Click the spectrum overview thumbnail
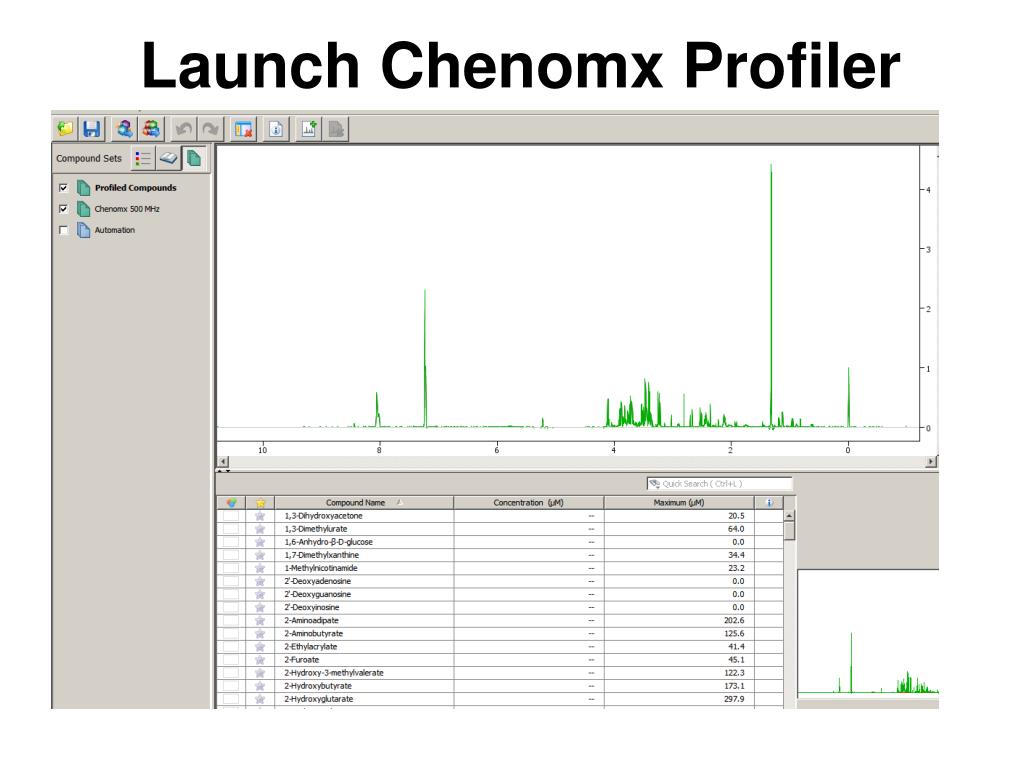The image size is (1024, 768). tap(868, 633)
